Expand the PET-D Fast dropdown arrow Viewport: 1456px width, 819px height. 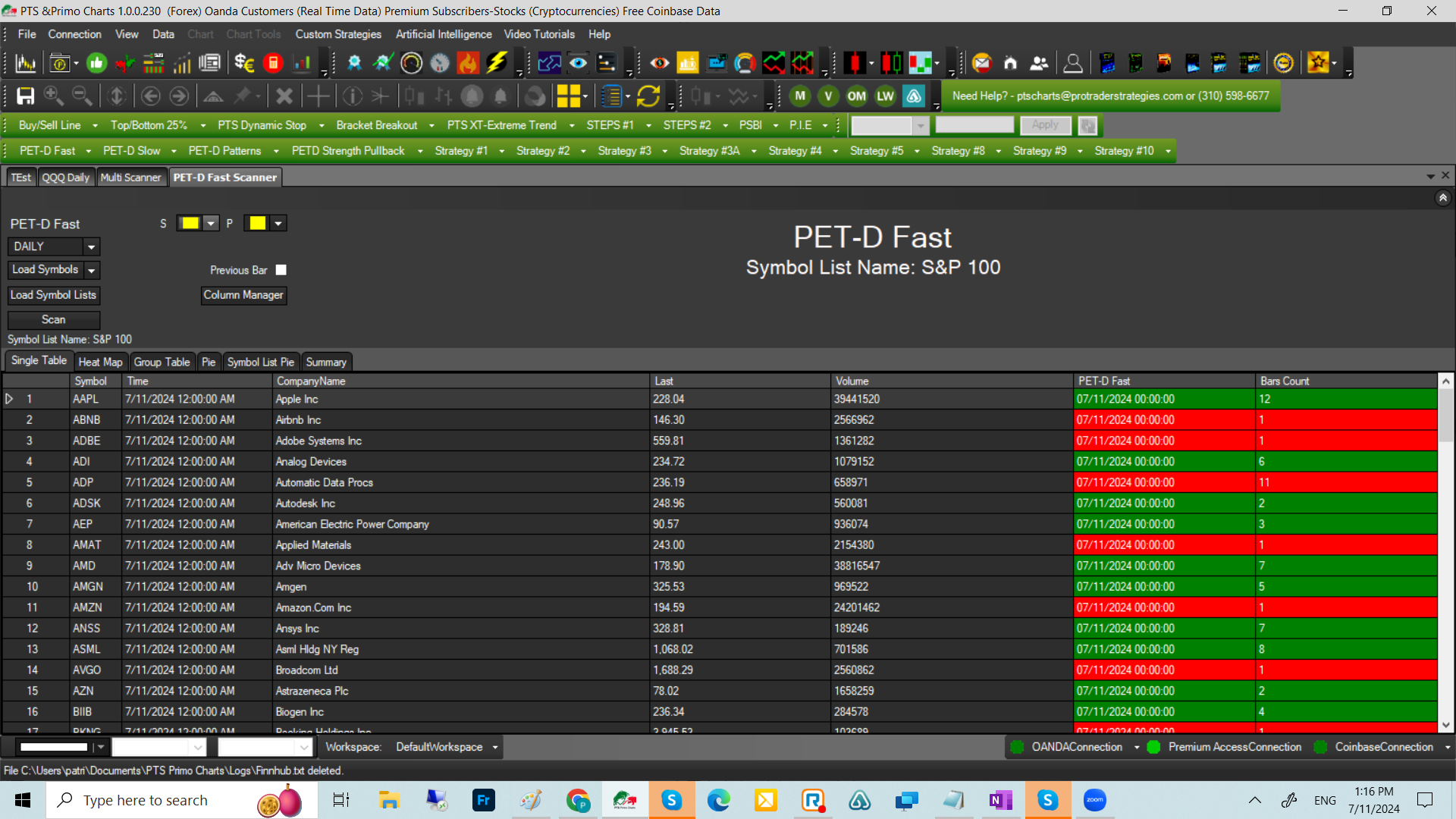(x=87, y=150)
